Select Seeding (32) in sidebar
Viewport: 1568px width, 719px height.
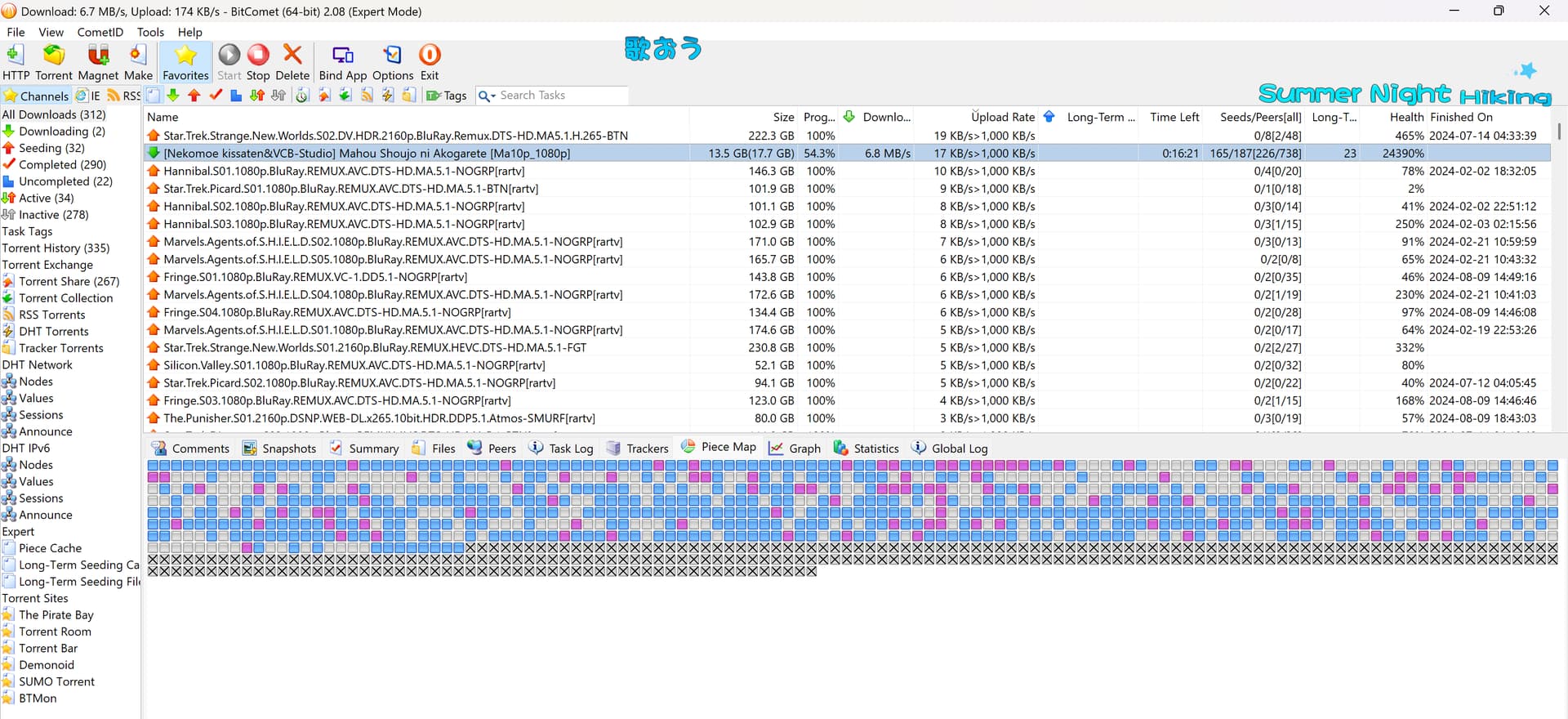pos(51,148)
